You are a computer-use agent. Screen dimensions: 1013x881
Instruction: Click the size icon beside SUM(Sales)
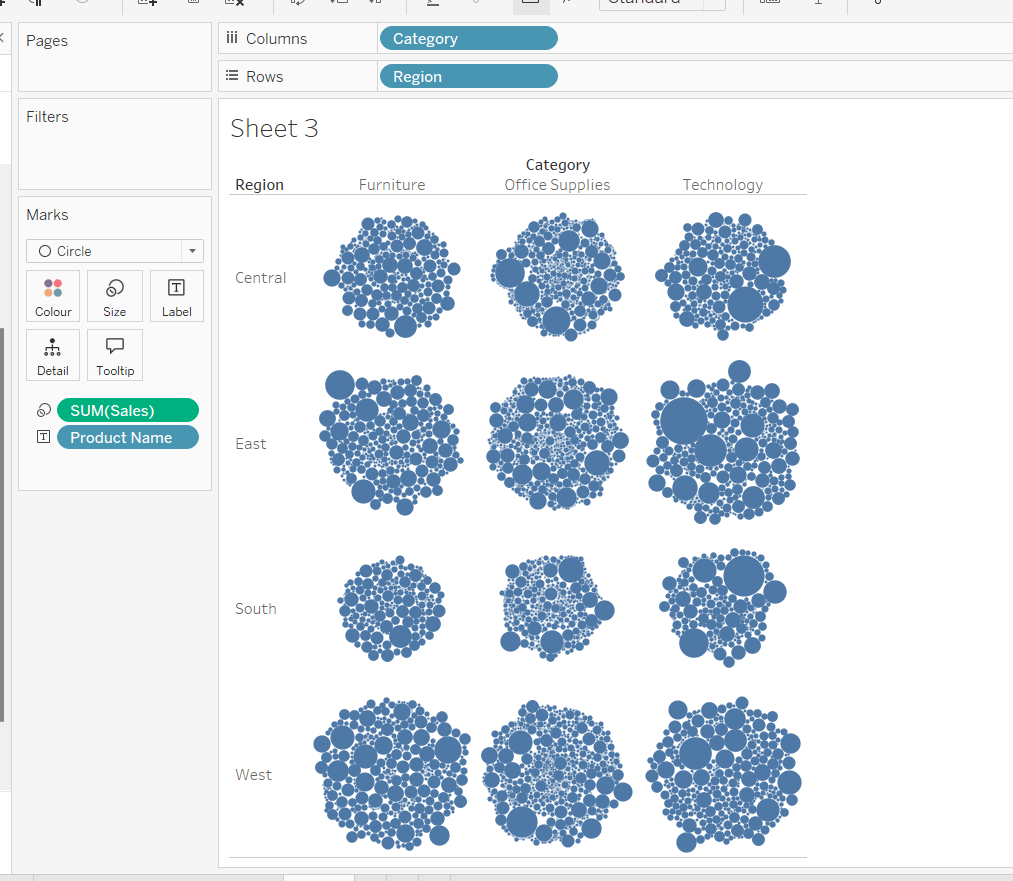pyautogui.click(x=43, y=411)
